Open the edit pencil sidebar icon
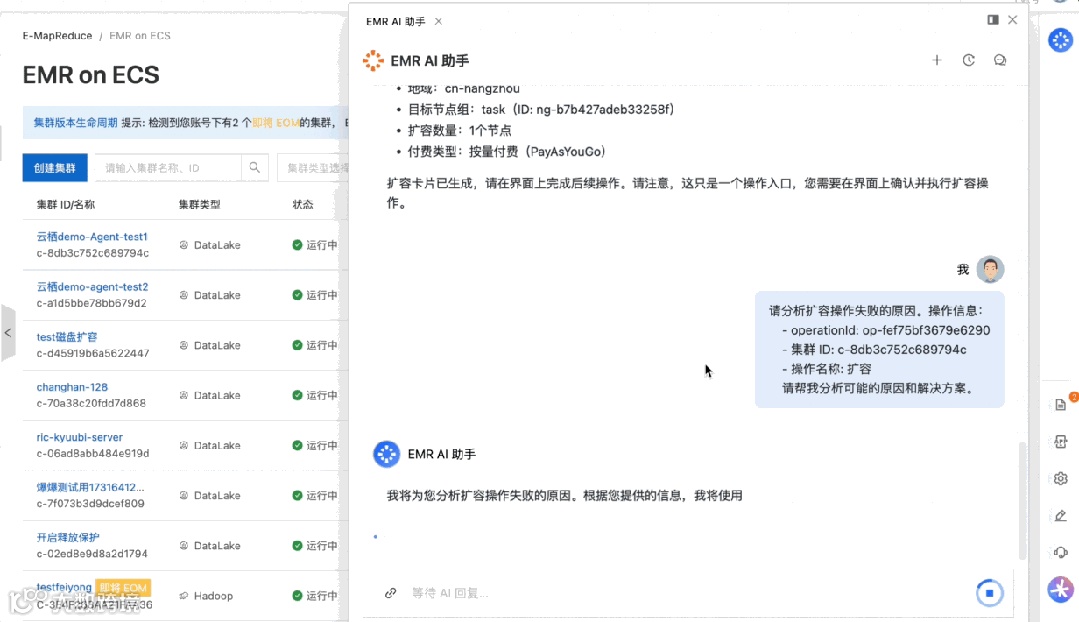 1060,515
